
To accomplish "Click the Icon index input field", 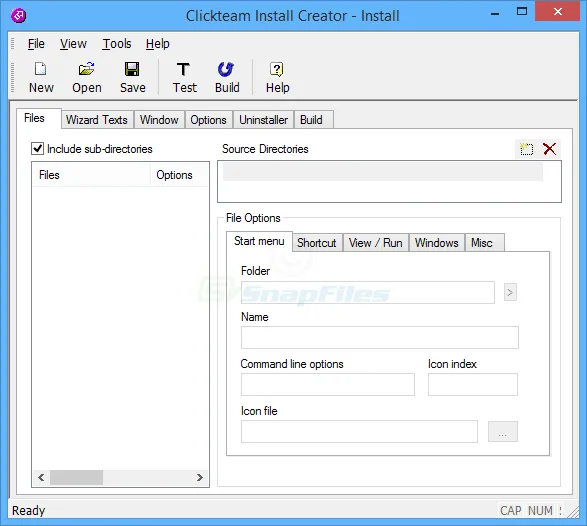I will [x=473, y=384].
